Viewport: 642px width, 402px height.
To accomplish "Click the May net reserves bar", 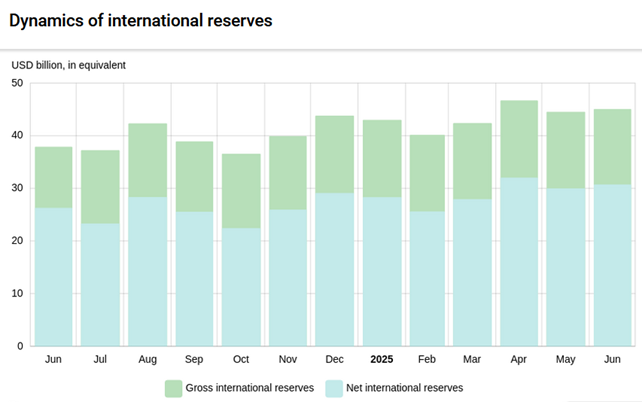I will point(565,267).
